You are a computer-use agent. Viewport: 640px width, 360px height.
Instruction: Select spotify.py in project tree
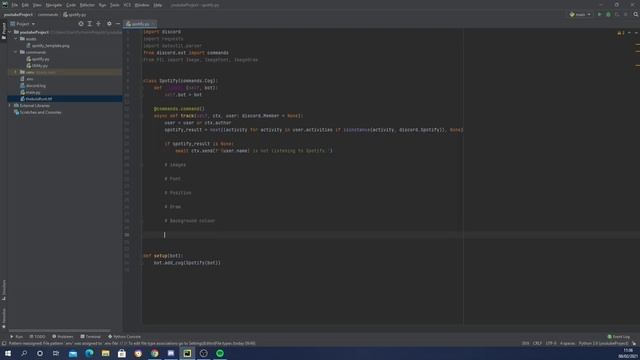click(38, 59)
